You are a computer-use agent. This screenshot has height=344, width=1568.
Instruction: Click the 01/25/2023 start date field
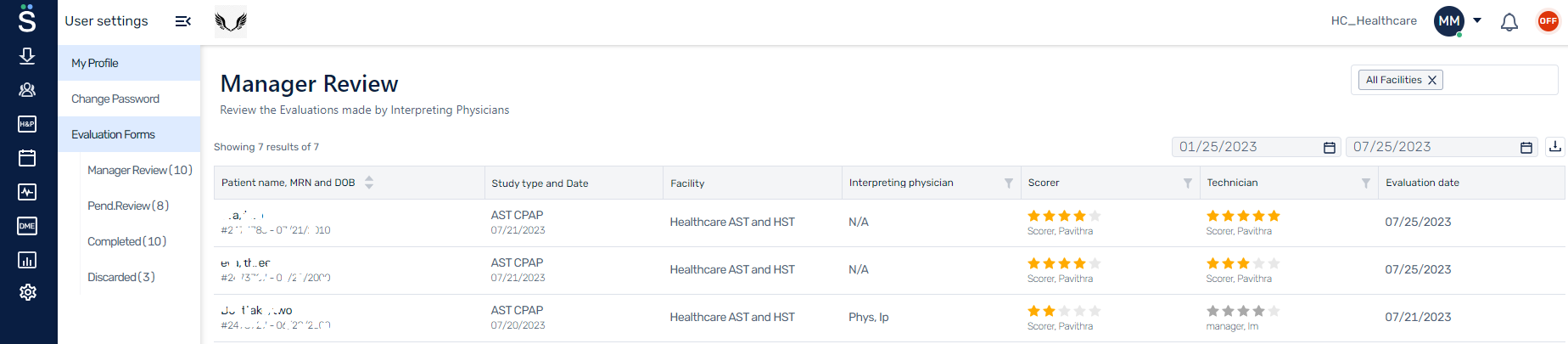(x=1257, y=147)
